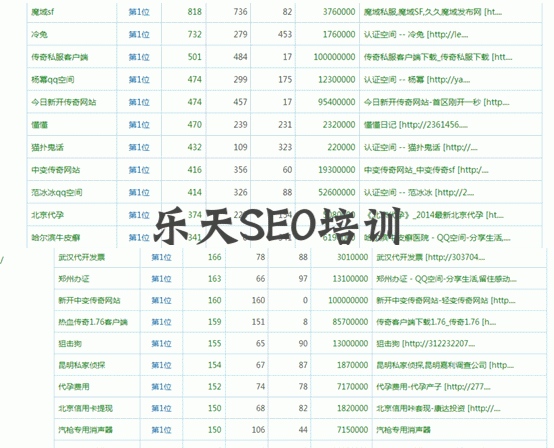
Task: Select the 昆明私家侦探 keyword
Action: (x=82, y=365)
